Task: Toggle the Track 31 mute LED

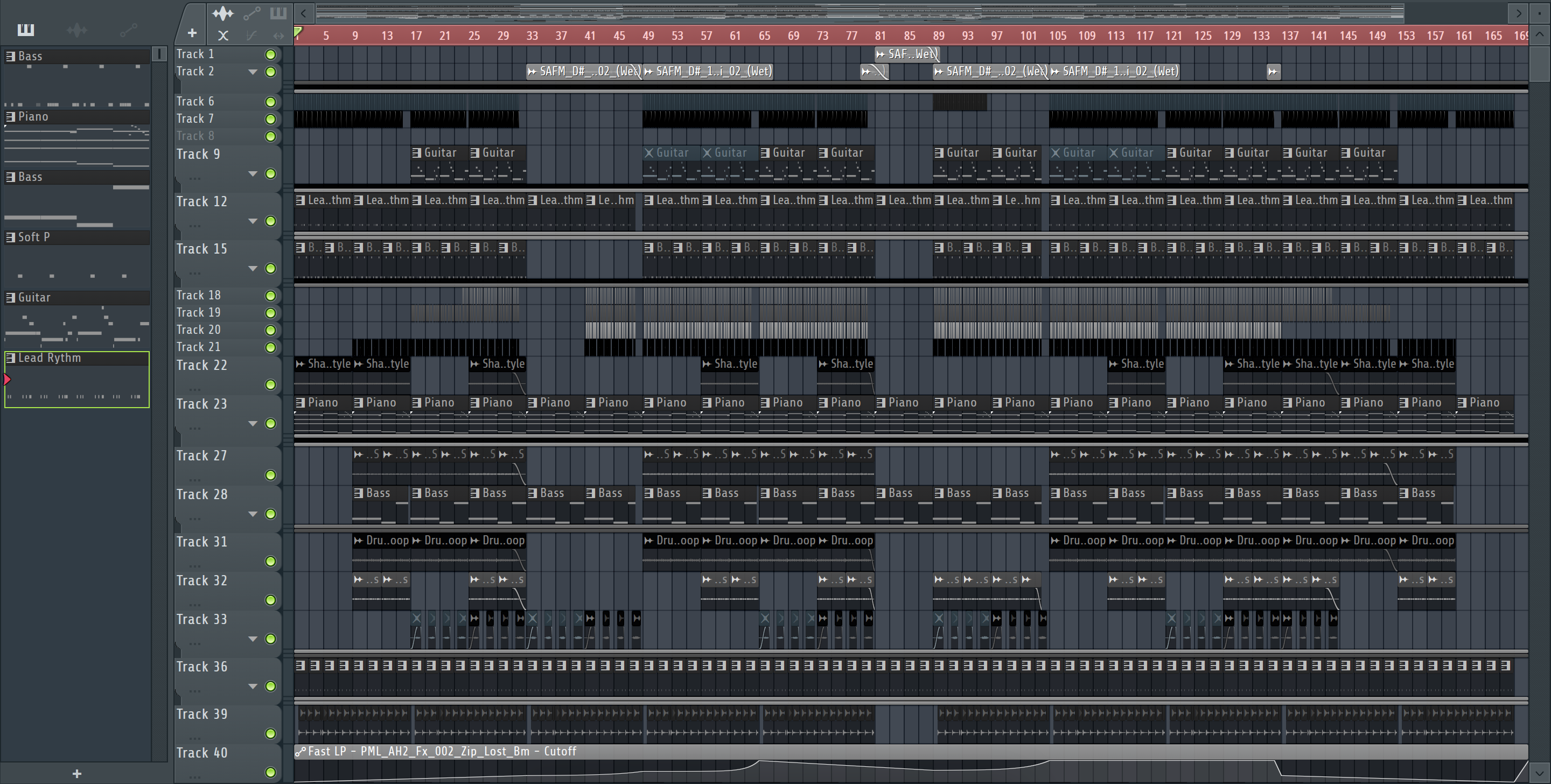Action: pos(271,561)
